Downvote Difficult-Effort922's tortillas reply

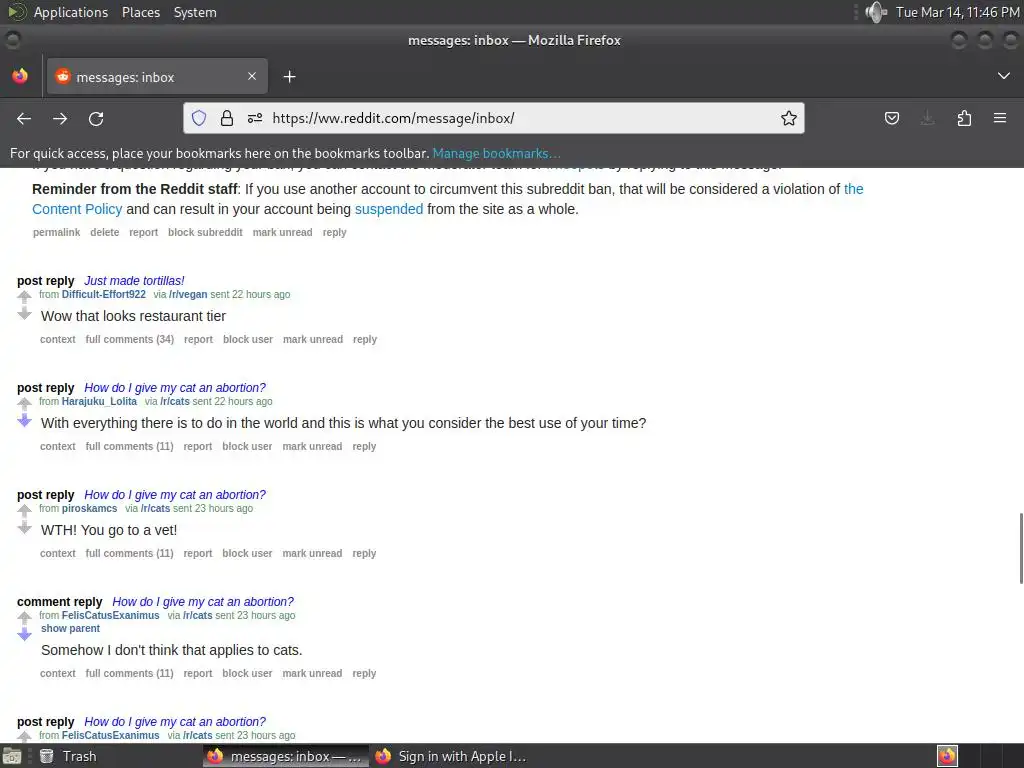point(24,314)
